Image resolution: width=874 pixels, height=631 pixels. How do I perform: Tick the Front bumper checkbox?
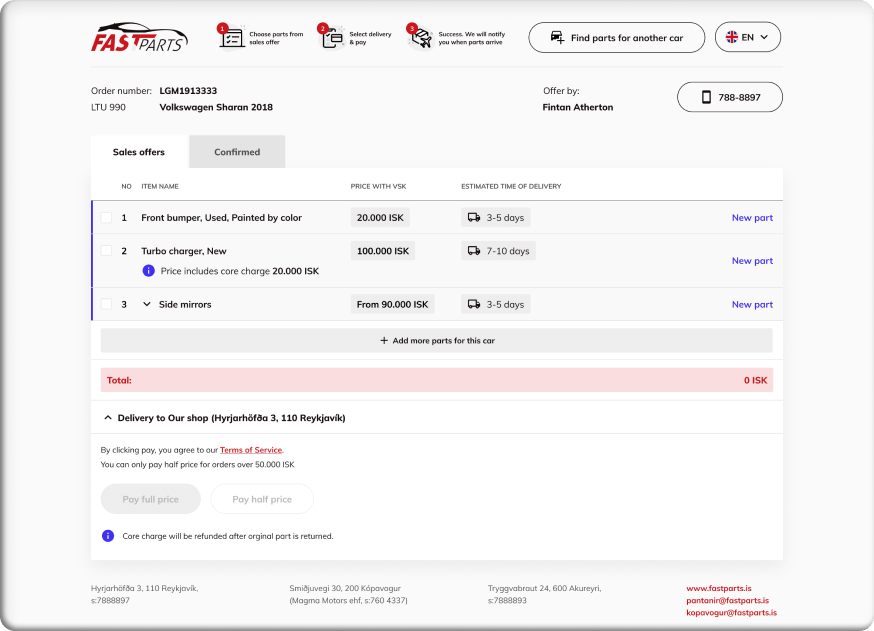click(x=107, y=217)
